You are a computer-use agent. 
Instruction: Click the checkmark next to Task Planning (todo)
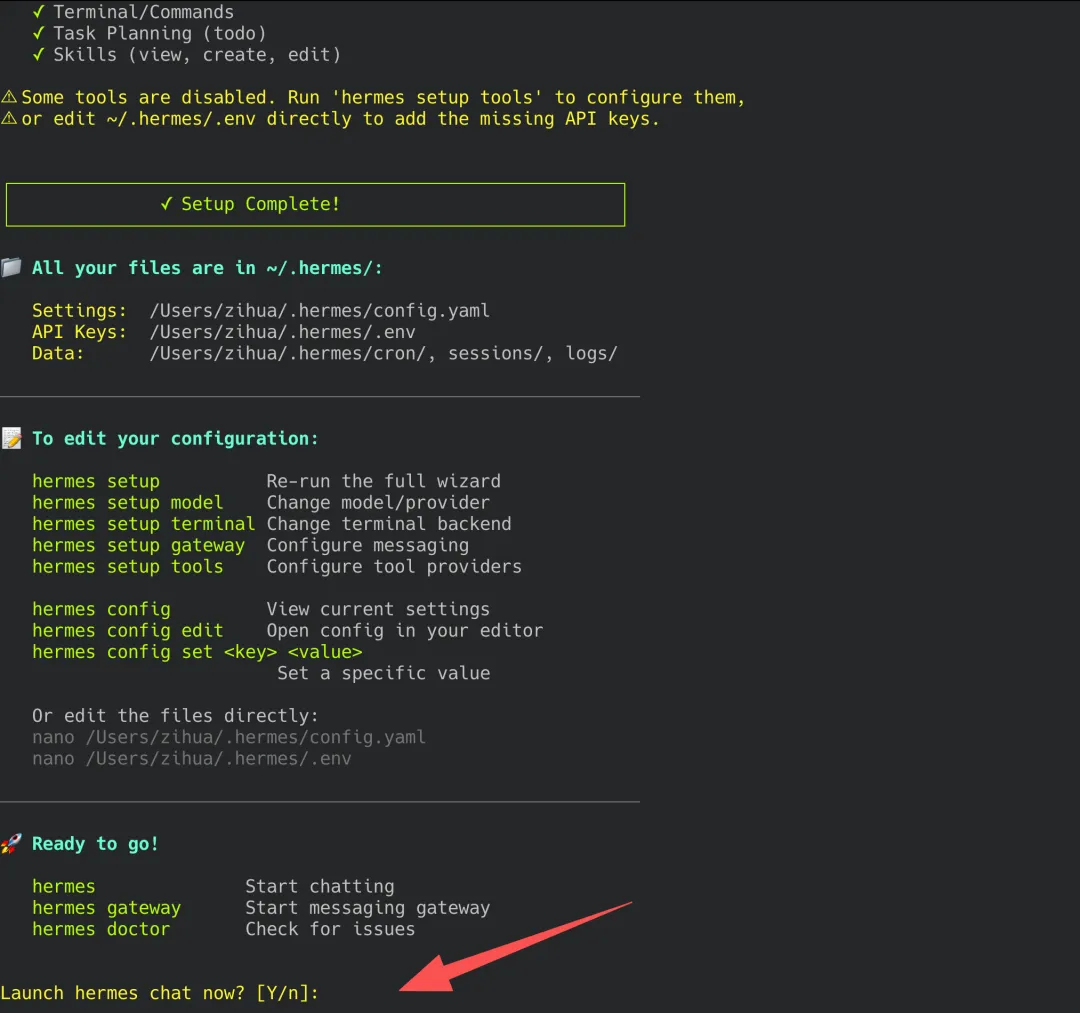[x=39, y=33]
